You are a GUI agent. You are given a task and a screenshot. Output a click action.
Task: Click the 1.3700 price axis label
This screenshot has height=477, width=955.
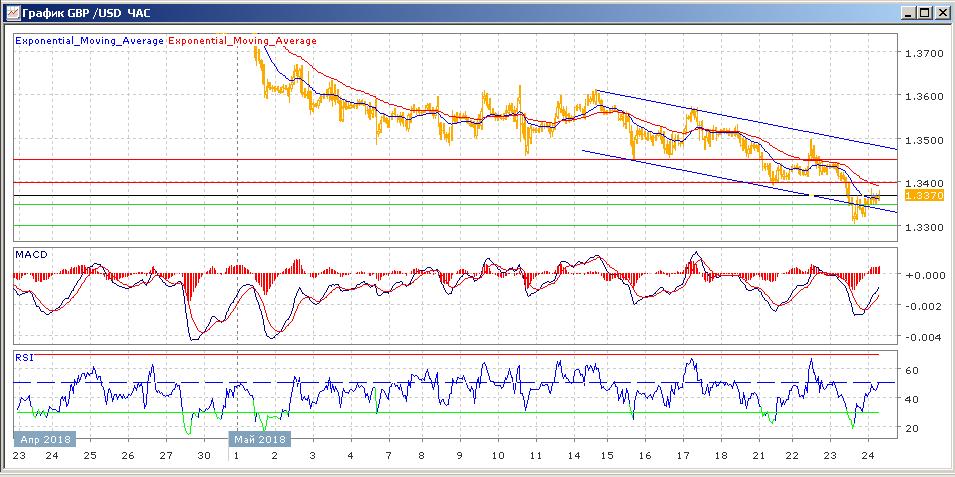click(925, 53)
